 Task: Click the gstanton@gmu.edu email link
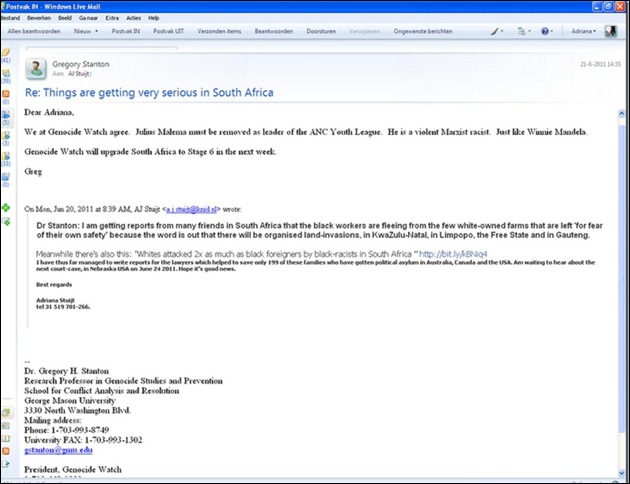coord(58,450)
